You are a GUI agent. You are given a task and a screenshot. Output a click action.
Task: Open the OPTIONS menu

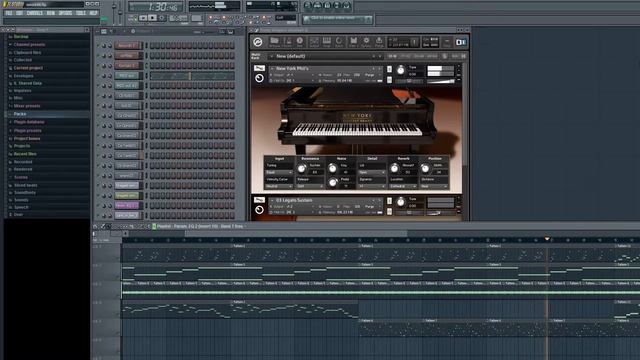pos(65,13)
